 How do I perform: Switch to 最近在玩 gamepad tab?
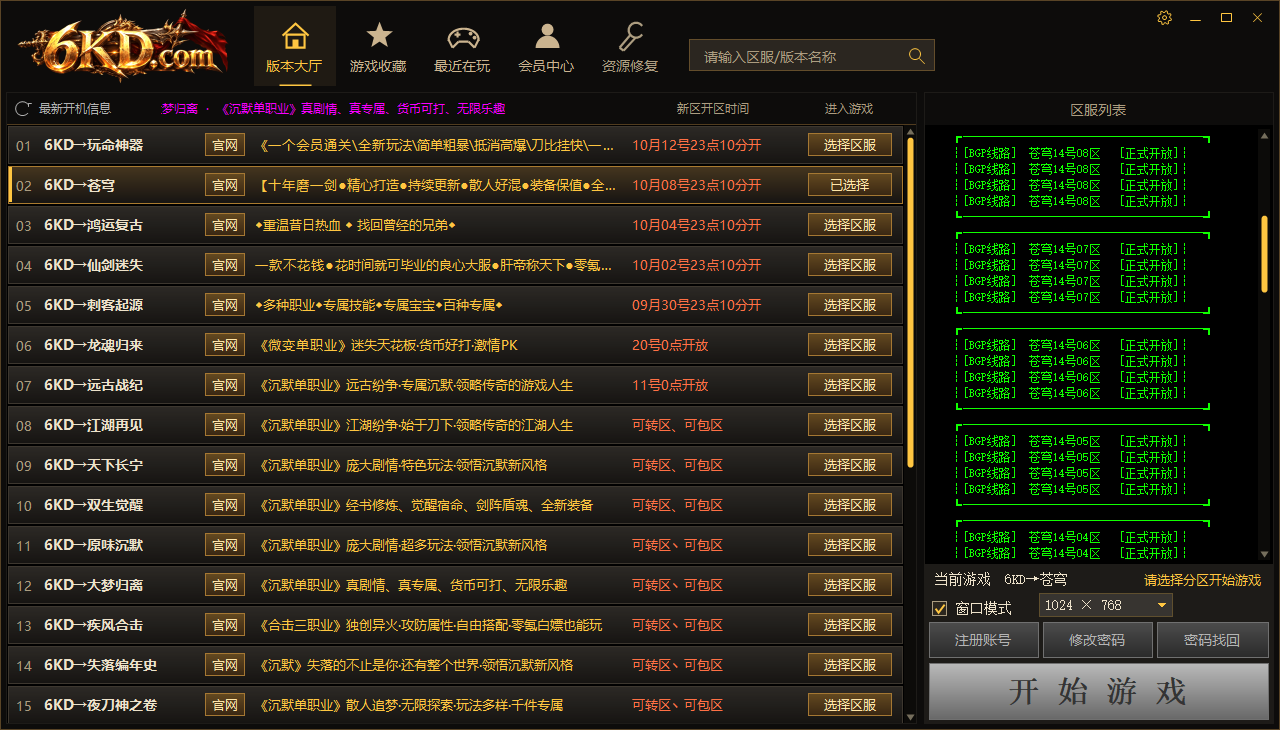point(462,46)
